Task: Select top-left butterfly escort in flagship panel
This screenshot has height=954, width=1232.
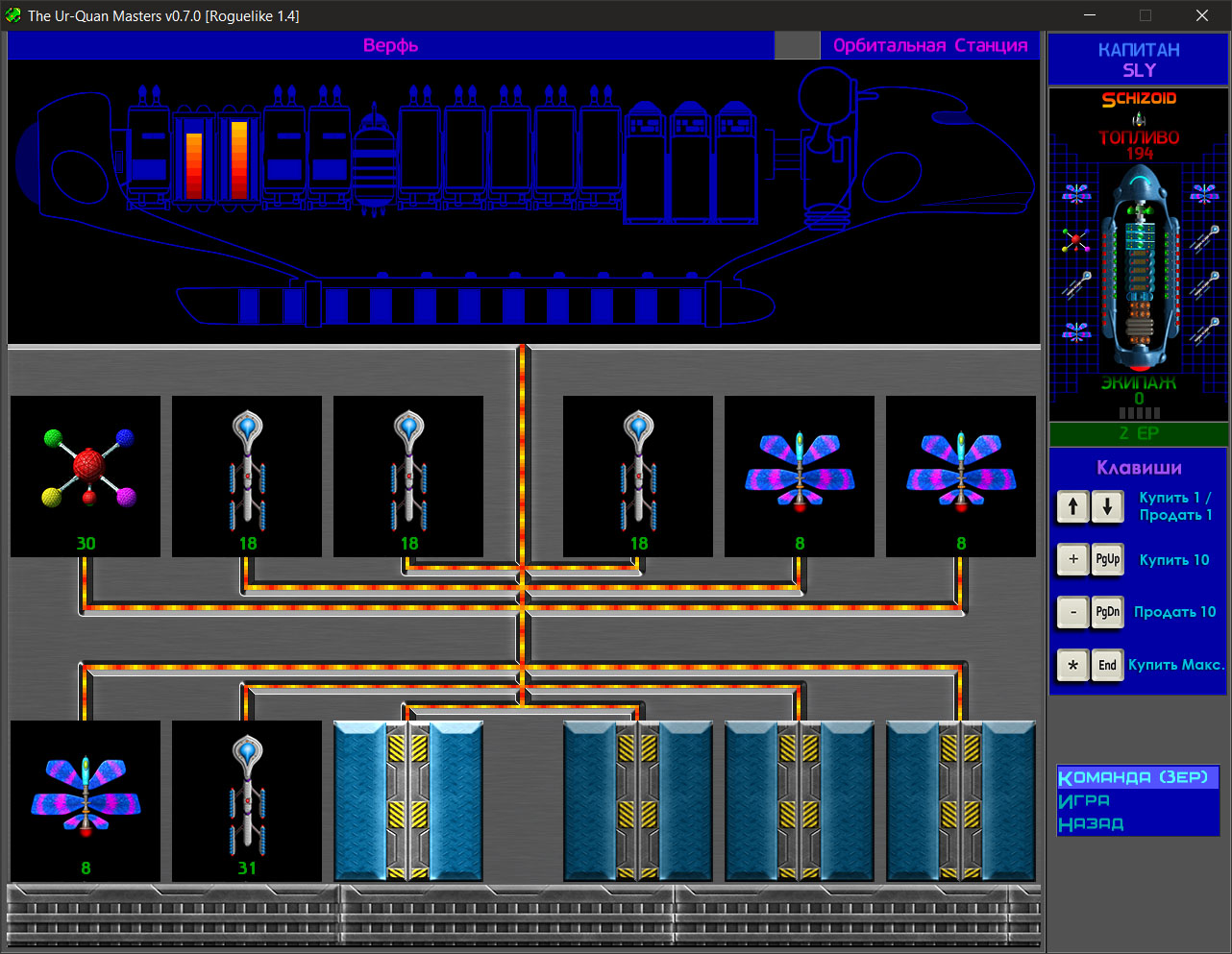Action: [x=1076, y=194]
